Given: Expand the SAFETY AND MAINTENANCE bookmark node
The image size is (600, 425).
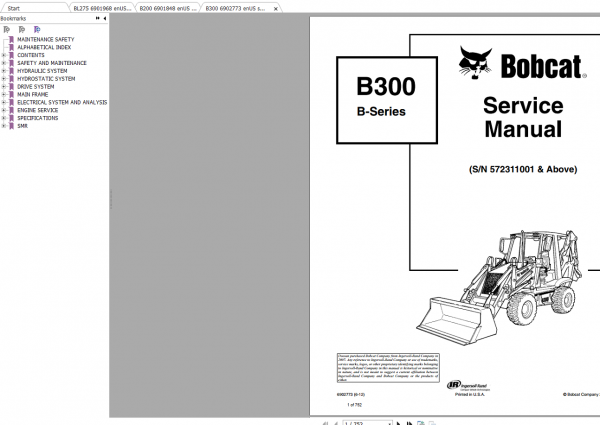Looking at the screenshot, I should point(4,63).
